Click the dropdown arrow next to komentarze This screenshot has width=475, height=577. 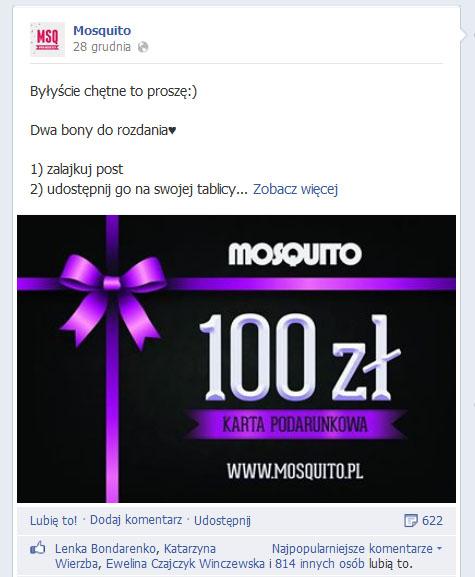tap(439, 549)
